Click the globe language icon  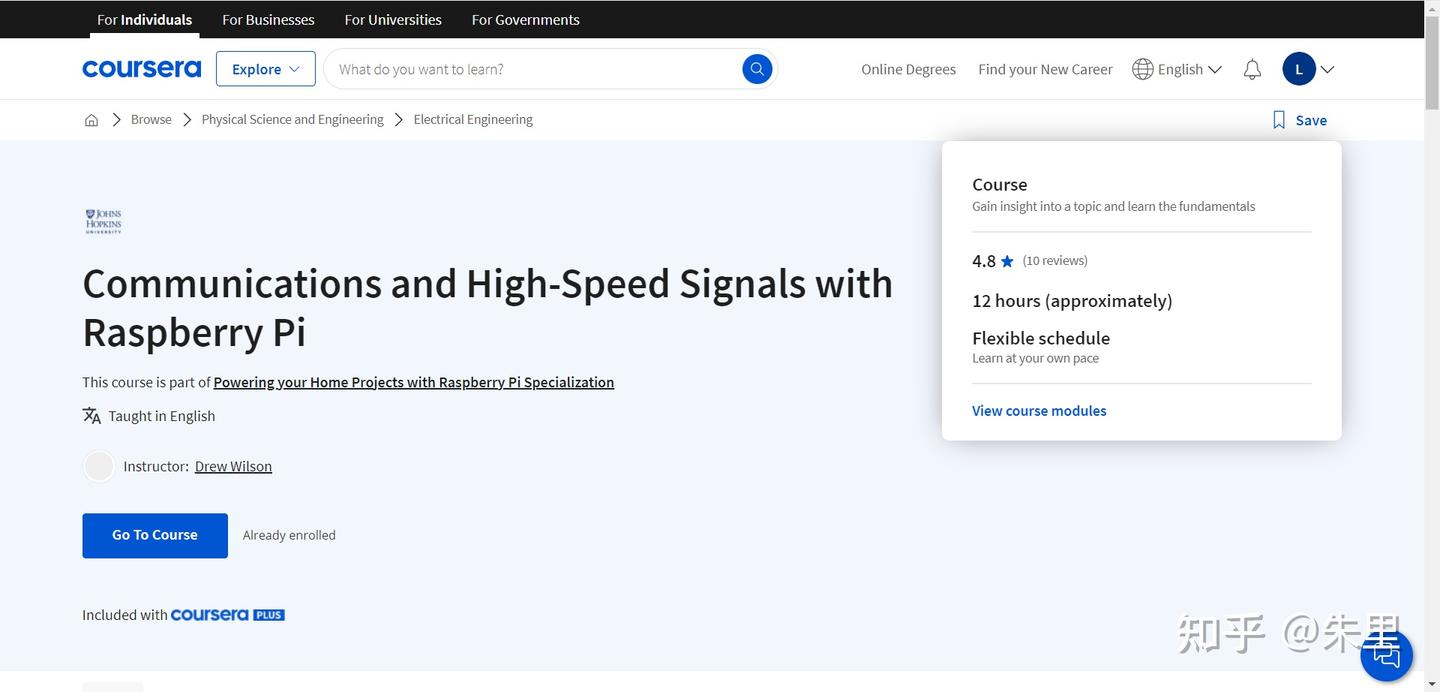(1143, 69)
